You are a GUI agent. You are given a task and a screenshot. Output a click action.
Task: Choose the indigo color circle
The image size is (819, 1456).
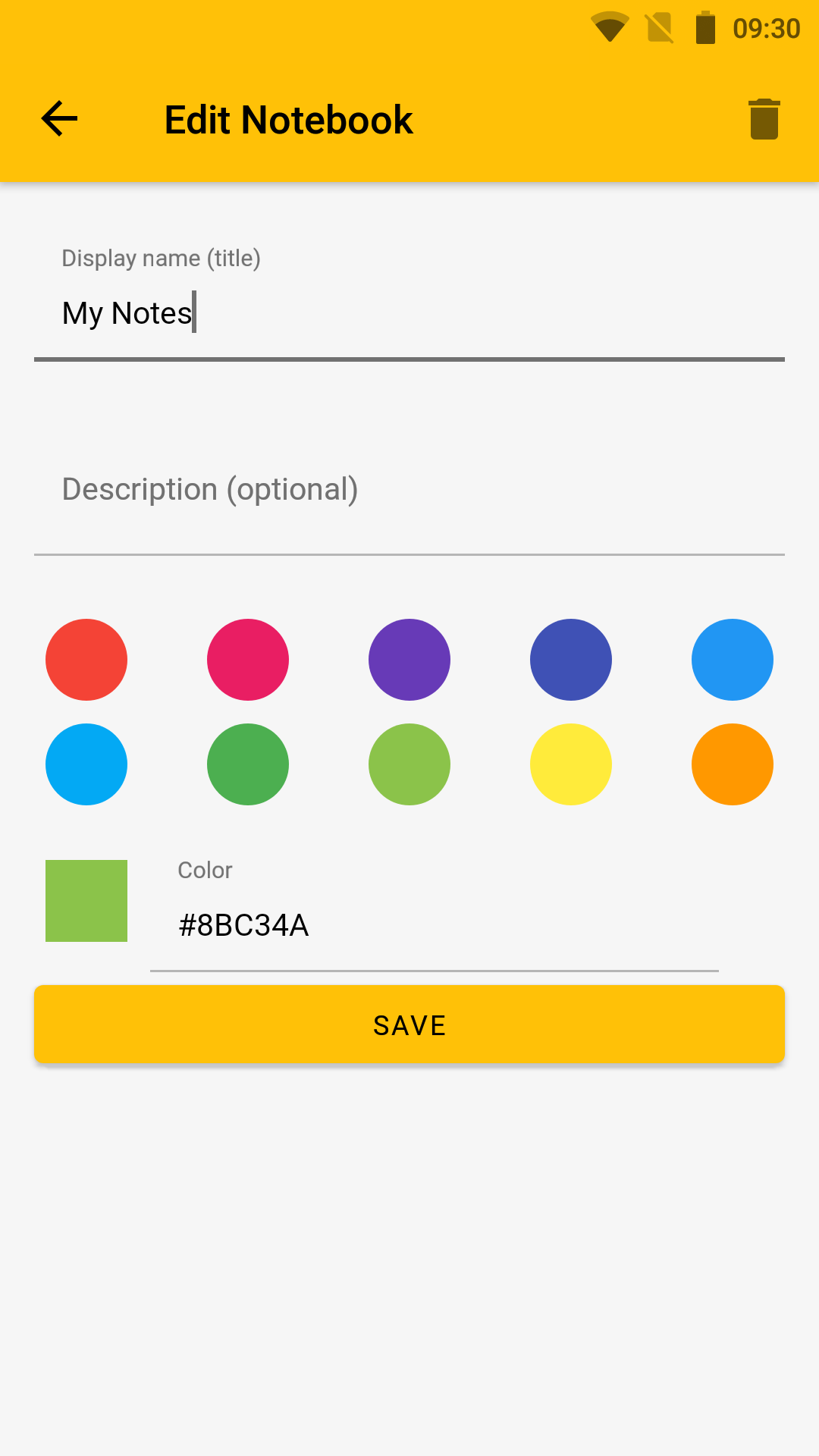(571, 660)
